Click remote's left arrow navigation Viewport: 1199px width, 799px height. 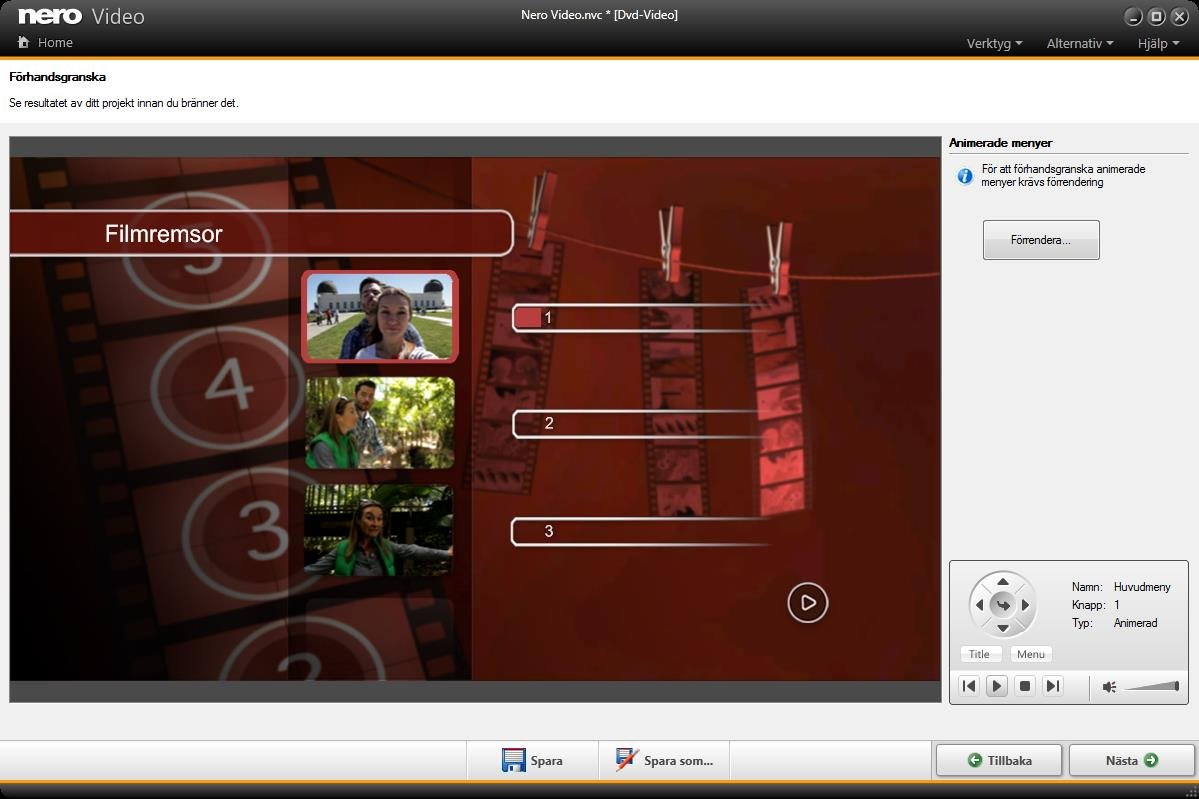[x=980, y=605]
